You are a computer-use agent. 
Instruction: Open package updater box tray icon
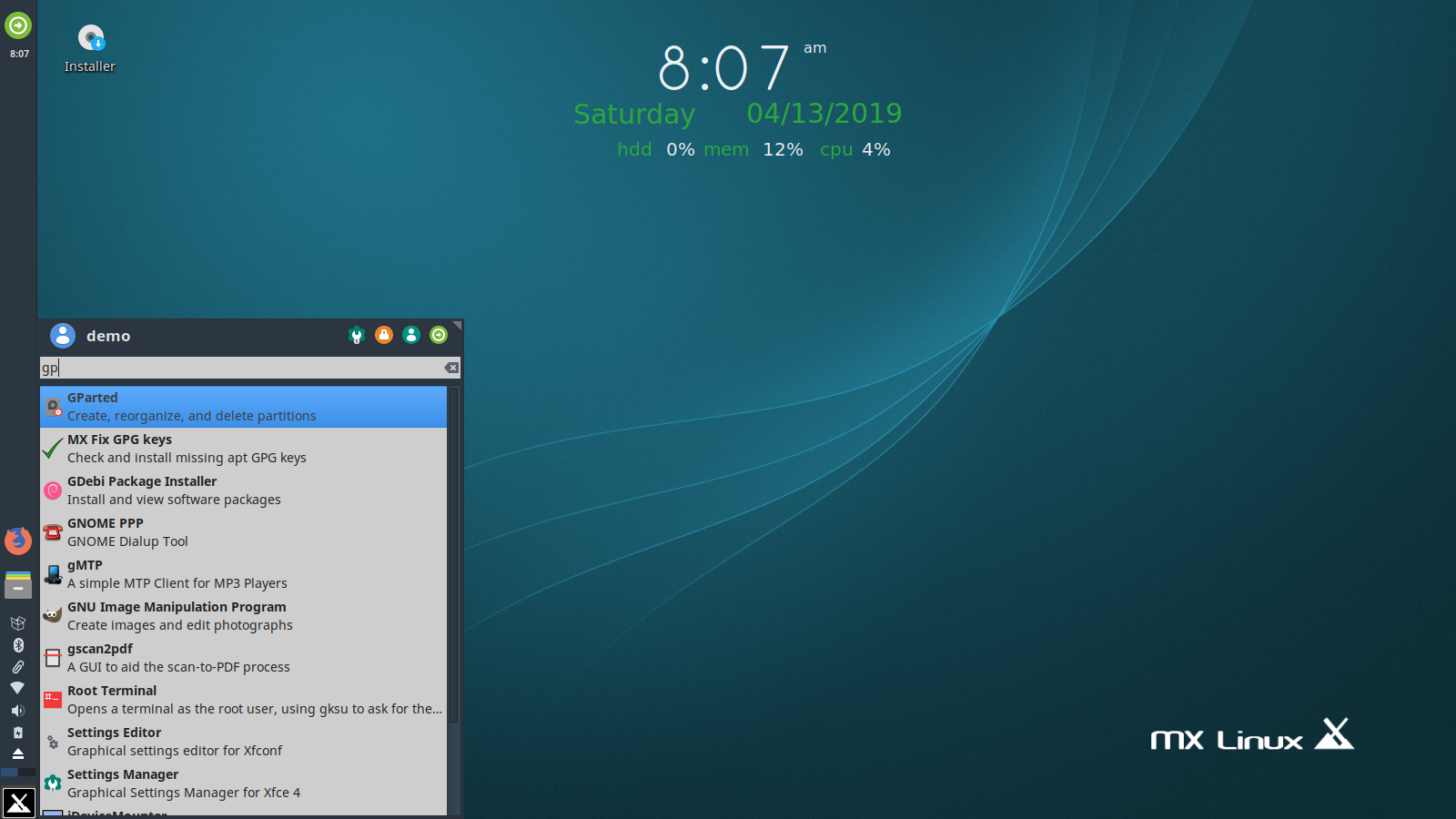pyautogui.click(x=17, y=623)
